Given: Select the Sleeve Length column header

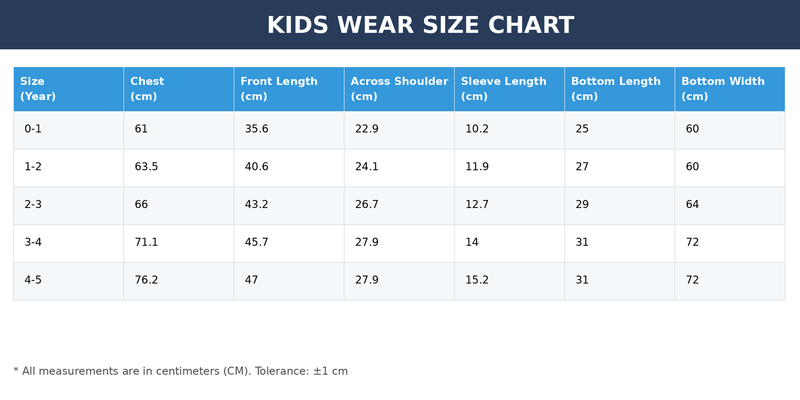Looking at the screenshot, I should [509, 89].
